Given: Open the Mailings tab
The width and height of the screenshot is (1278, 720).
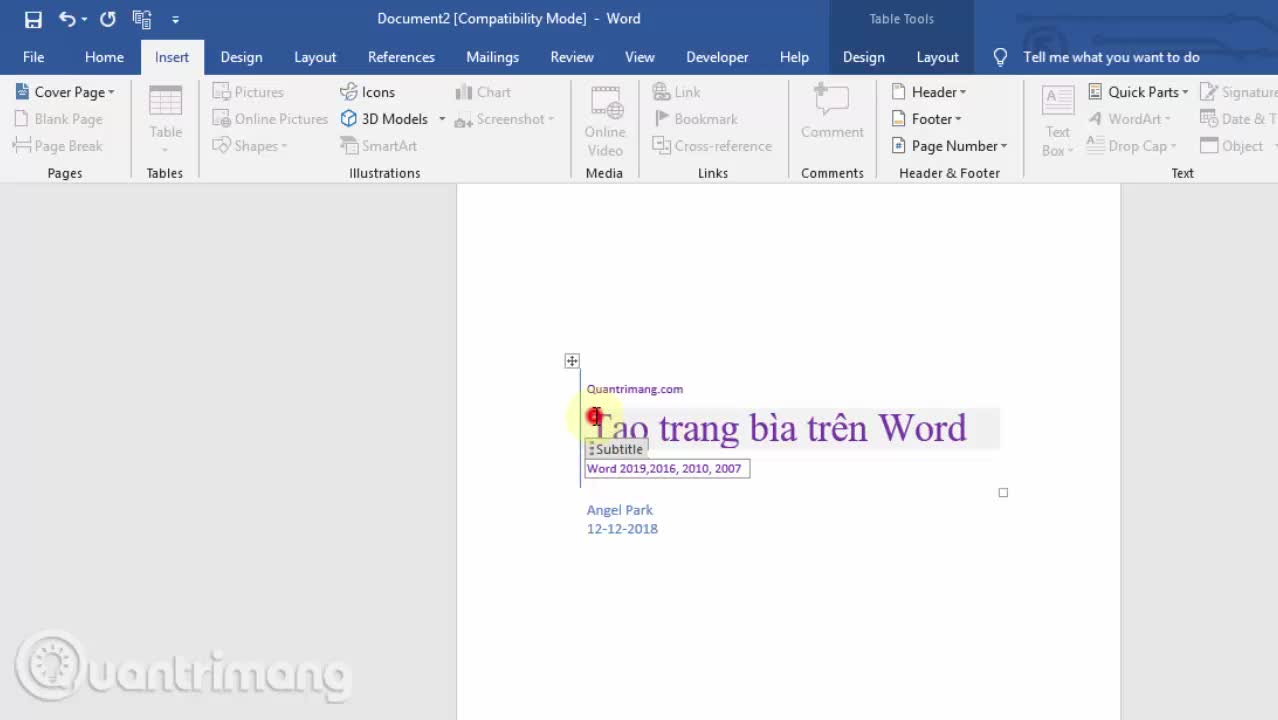Looking at the screenshot, I should tap(492, 57).
